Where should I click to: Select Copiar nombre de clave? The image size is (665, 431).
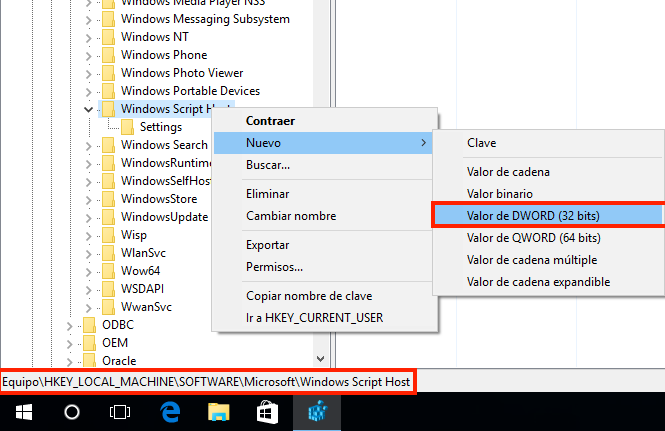tap(309, 296)
